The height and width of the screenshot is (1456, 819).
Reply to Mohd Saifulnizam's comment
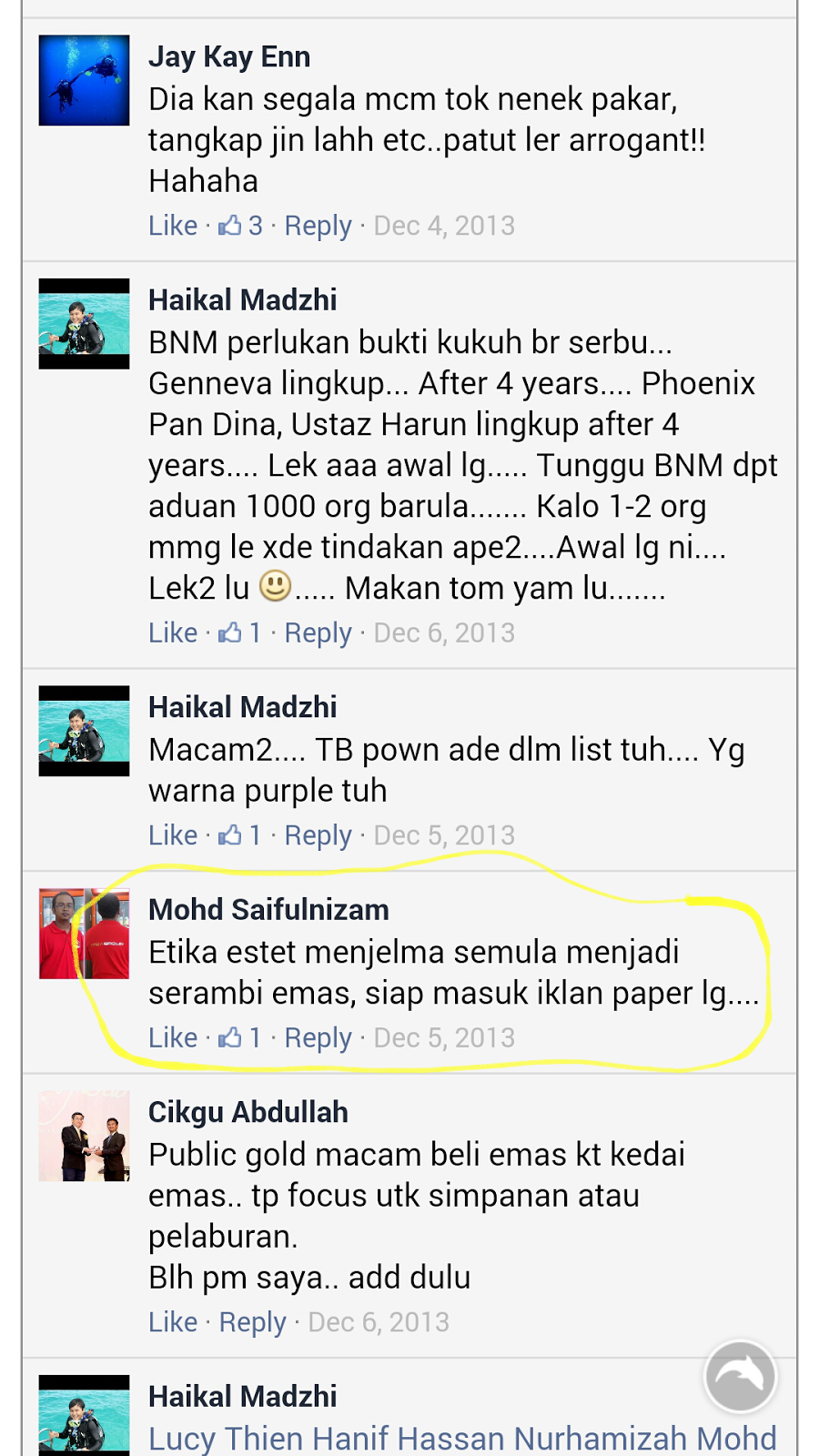pyautogui.click(x=318, y=1037)
